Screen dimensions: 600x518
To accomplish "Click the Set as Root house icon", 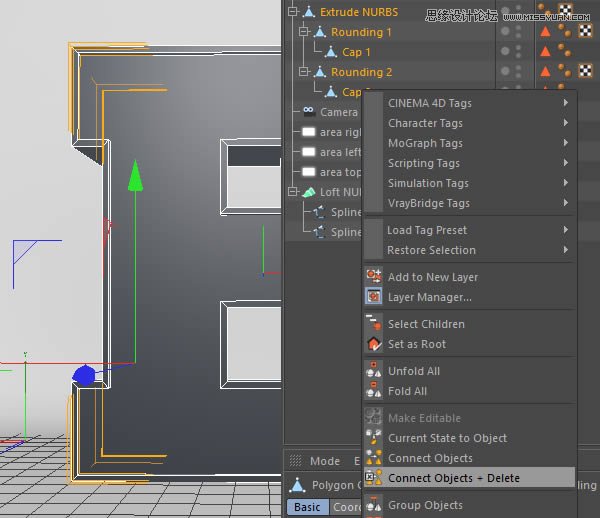I will click(373, 344).
